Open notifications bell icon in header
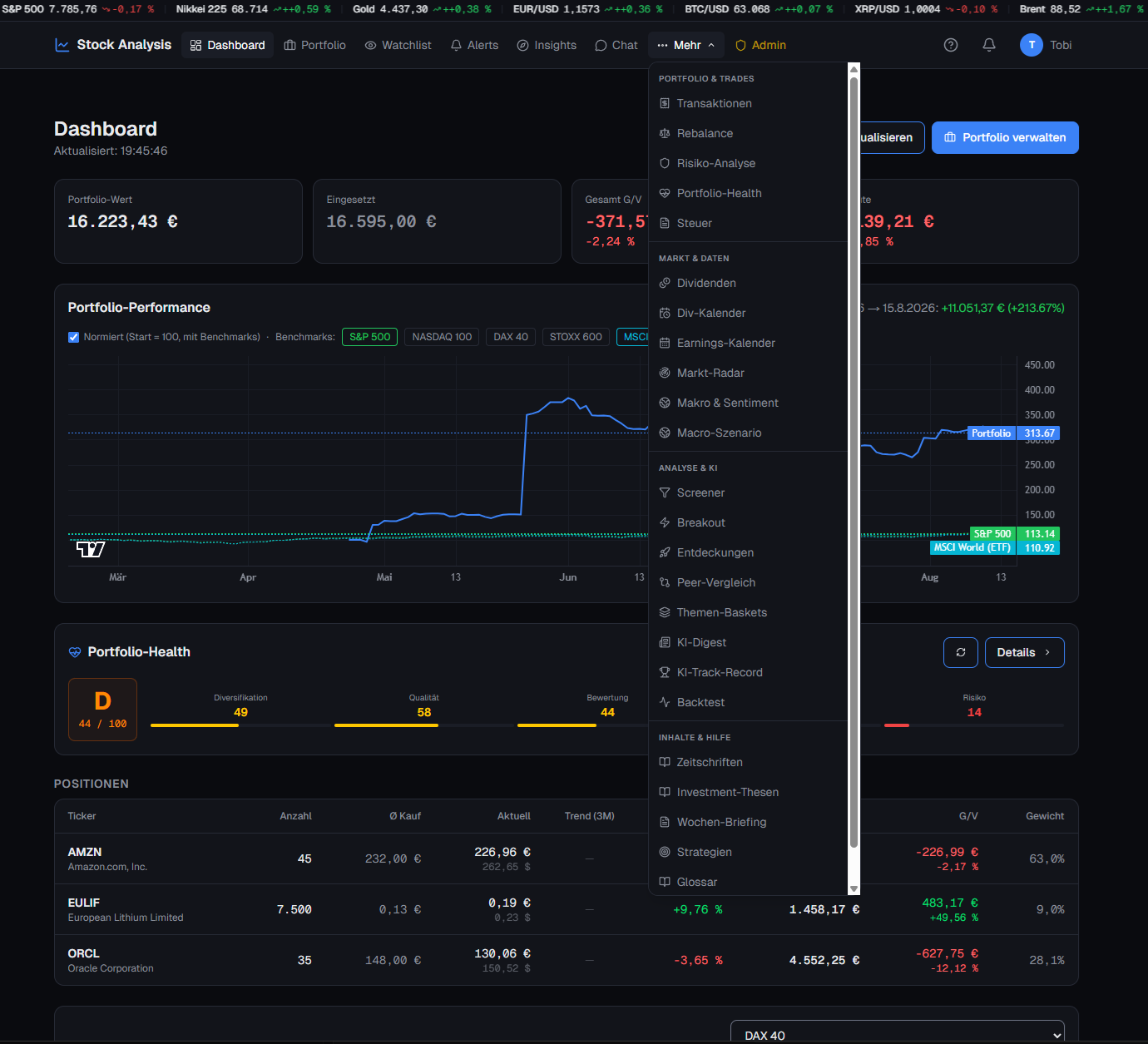The image size is (1148, 1044). pyautogui.click(x=989, y=45)
